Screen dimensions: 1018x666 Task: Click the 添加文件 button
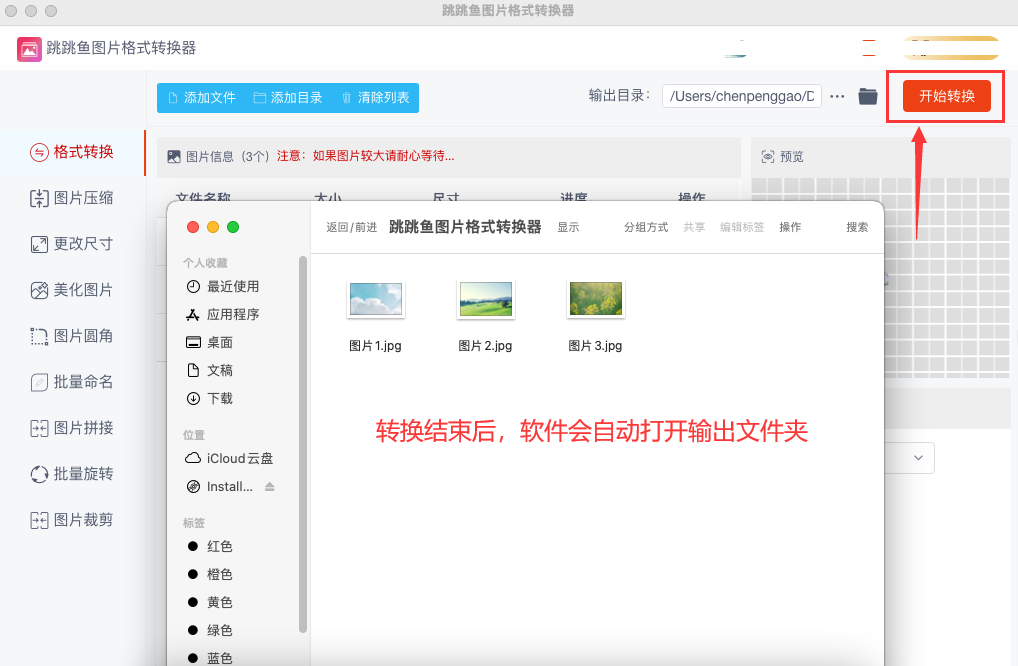click(x=201, y=98)
